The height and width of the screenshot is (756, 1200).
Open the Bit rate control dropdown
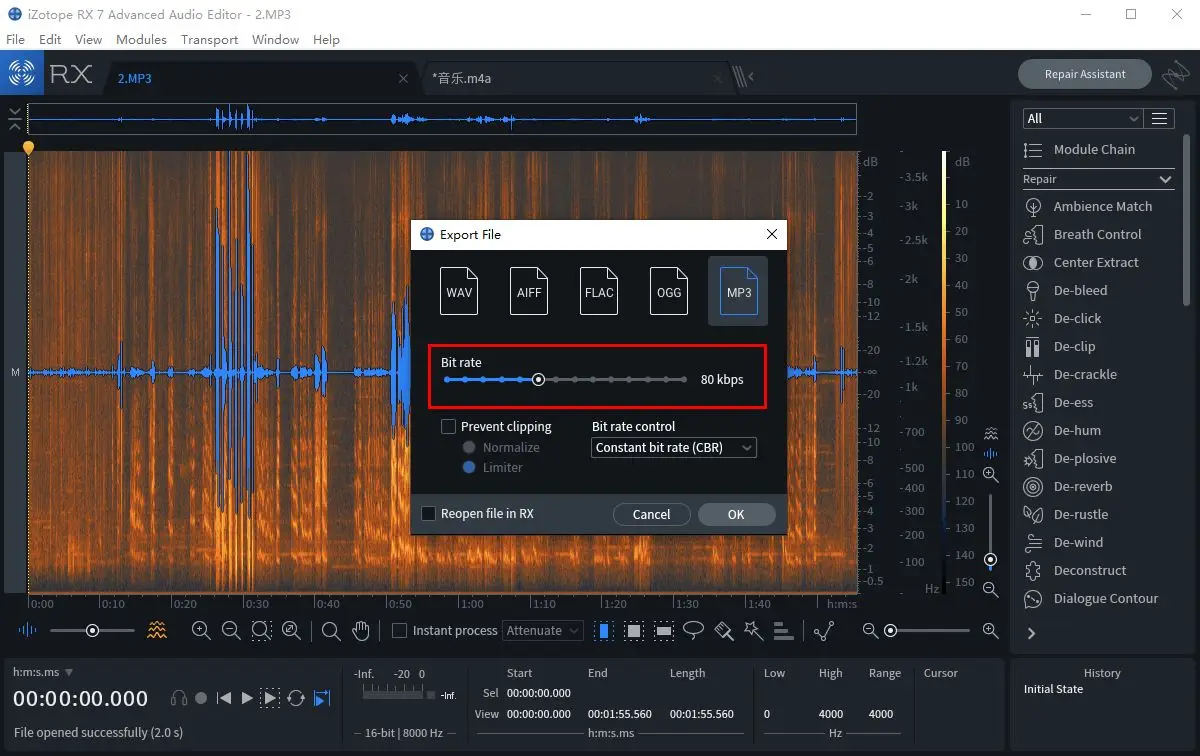coord(674,448)
